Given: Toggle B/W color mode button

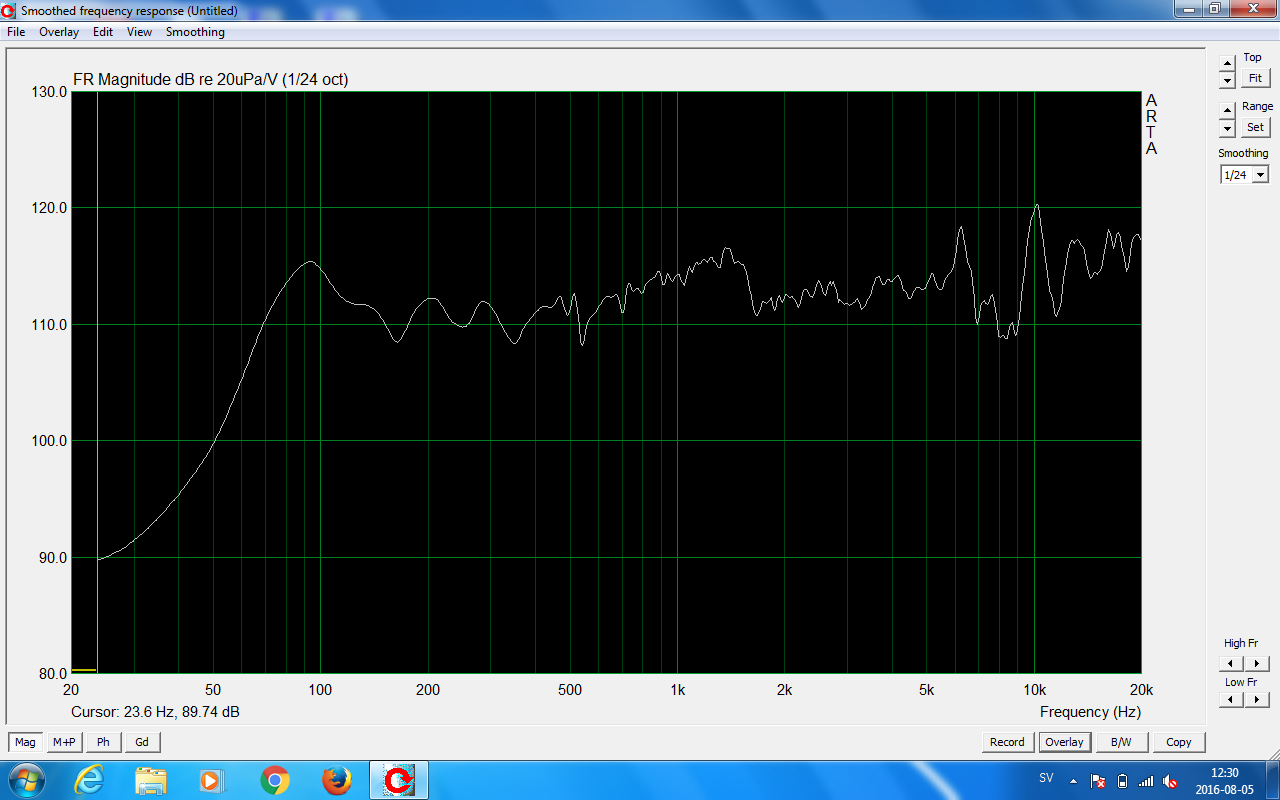Looking at the screenshot, I should [x=1121, y=742].
